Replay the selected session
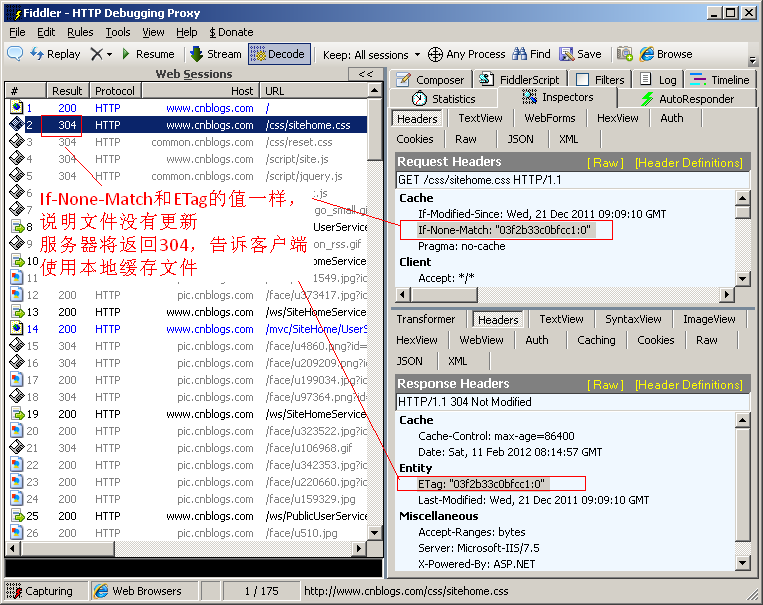 tap(55, 54)
